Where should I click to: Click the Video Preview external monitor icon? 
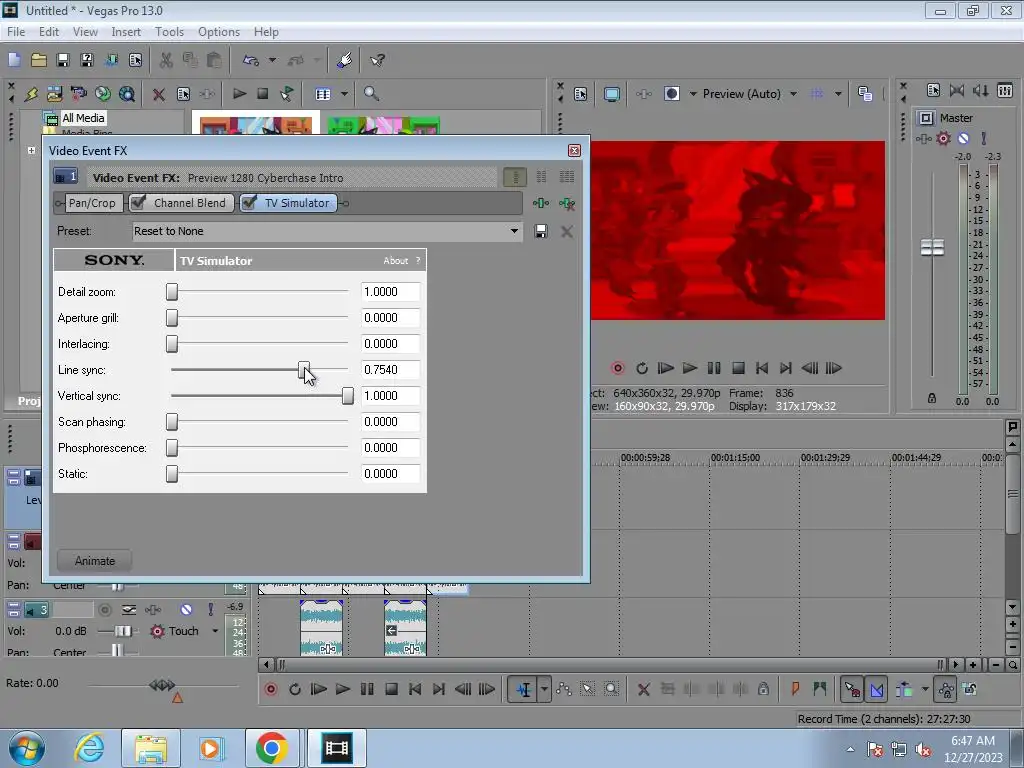tap(612, 94)
